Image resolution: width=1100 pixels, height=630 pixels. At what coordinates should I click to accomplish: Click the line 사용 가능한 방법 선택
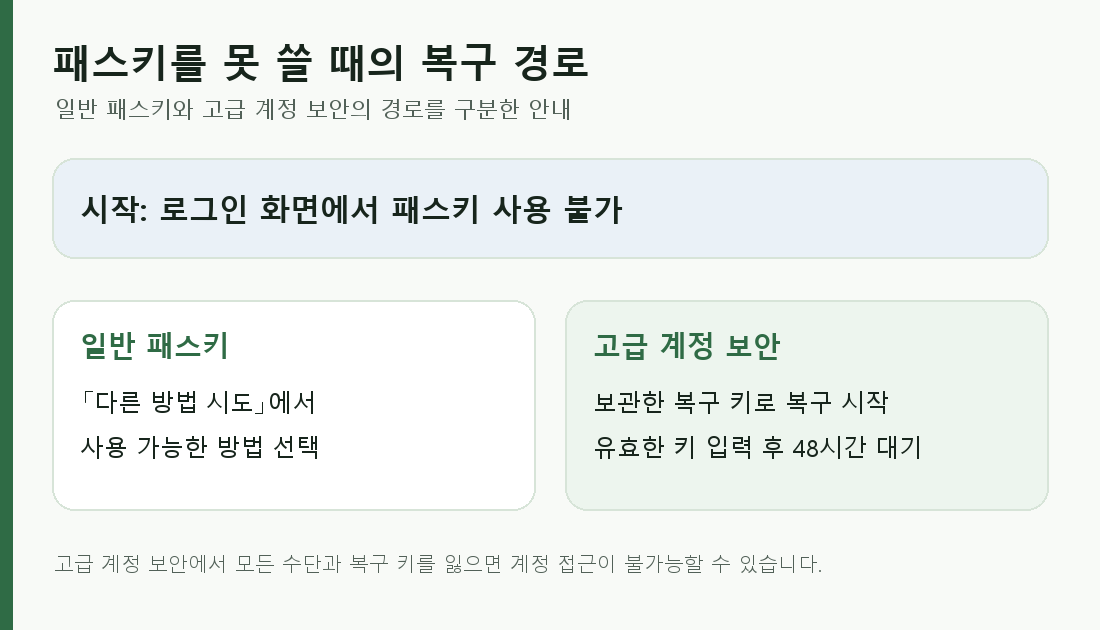click(x=200, y=447)
